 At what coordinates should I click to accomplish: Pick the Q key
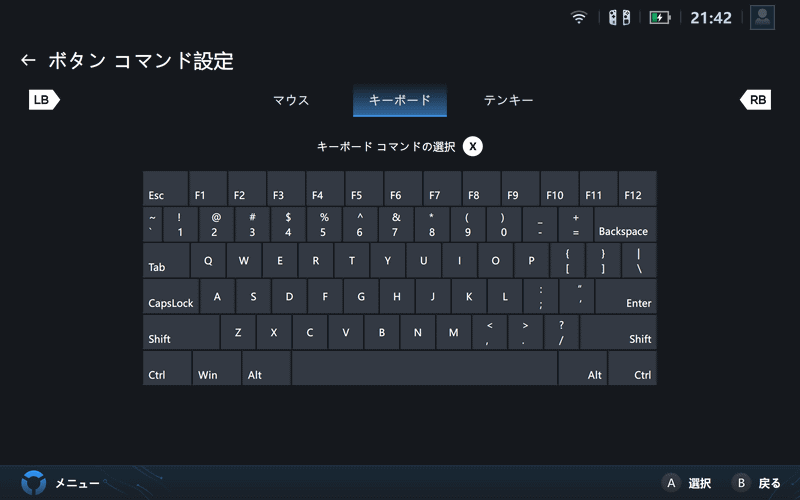(208, 260)
